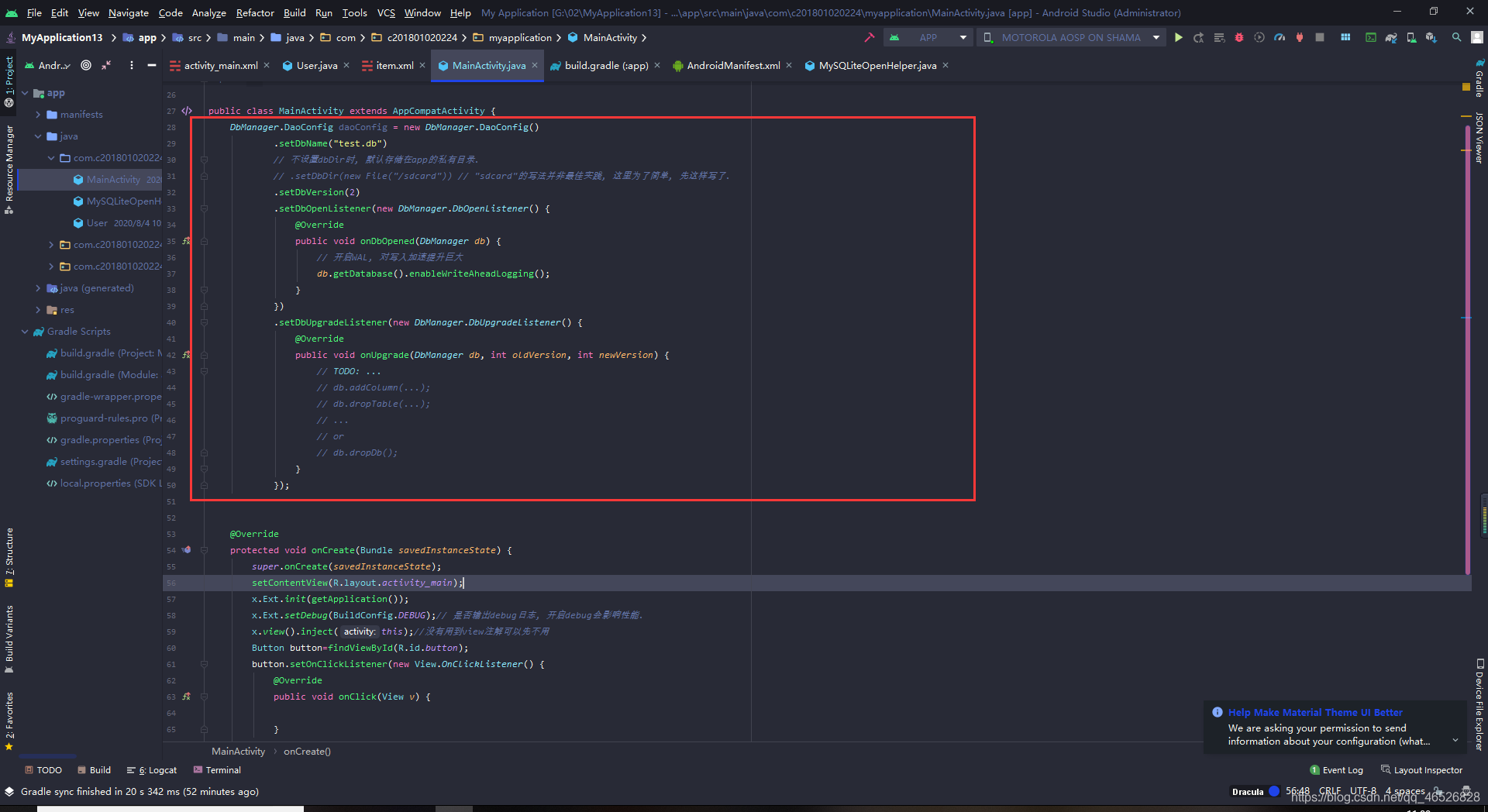Screen dimensions: 1488x812
Task: Toggle the 1: Project tool window
Action: tap(9, 81)
